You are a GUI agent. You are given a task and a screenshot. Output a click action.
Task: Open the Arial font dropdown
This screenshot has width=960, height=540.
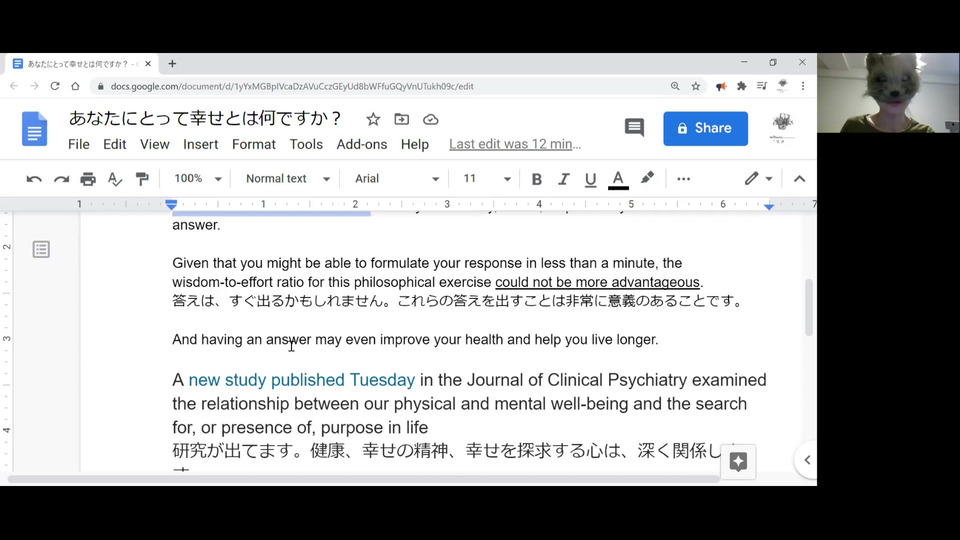pos(397,179)
